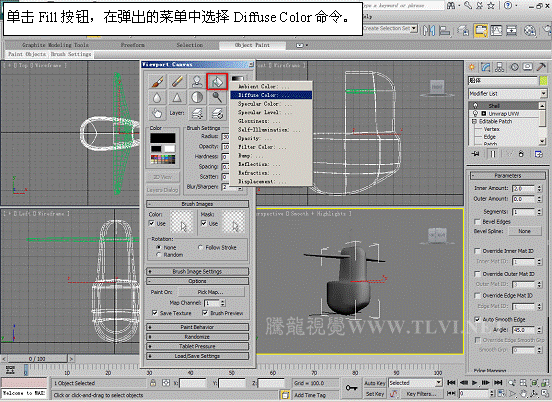
Task: Choose Ambient Color from the Fill menu
Action: tap(271, 86)
